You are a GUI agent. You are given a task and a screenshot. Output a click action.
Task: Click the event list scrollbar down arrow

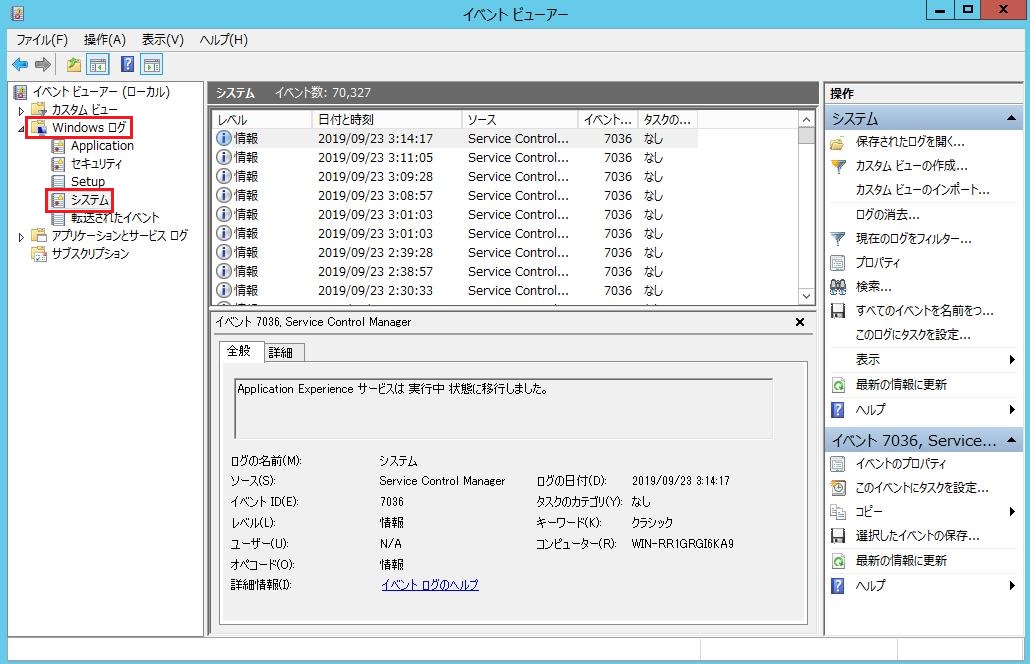(x=806, y=296)
